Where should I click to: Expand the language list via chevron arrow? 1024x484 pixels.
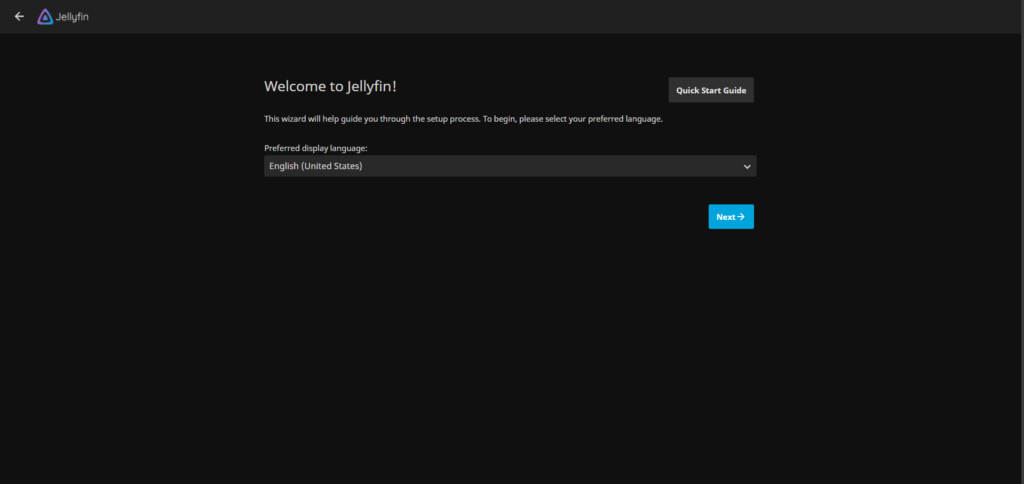click(x=747, y=167)
